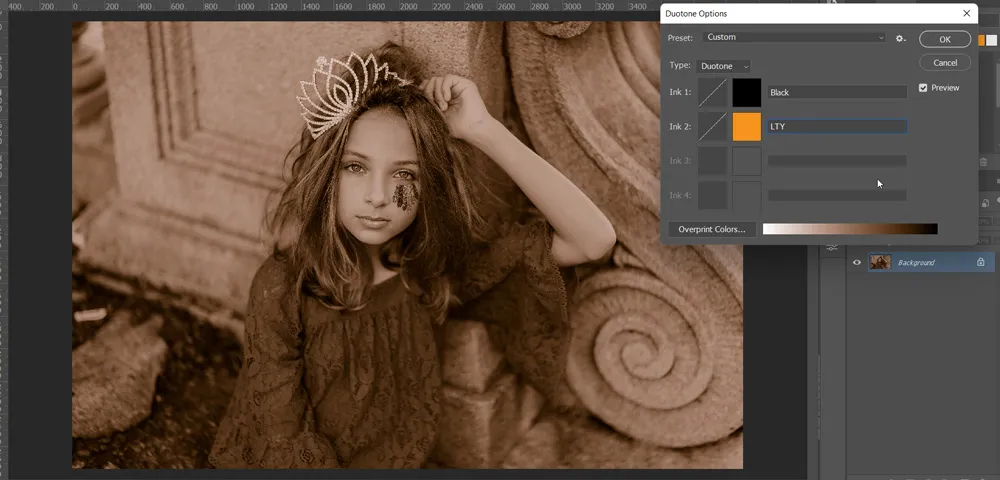
Task: Click the Overprint Colors button
Action: pos(712,229)
